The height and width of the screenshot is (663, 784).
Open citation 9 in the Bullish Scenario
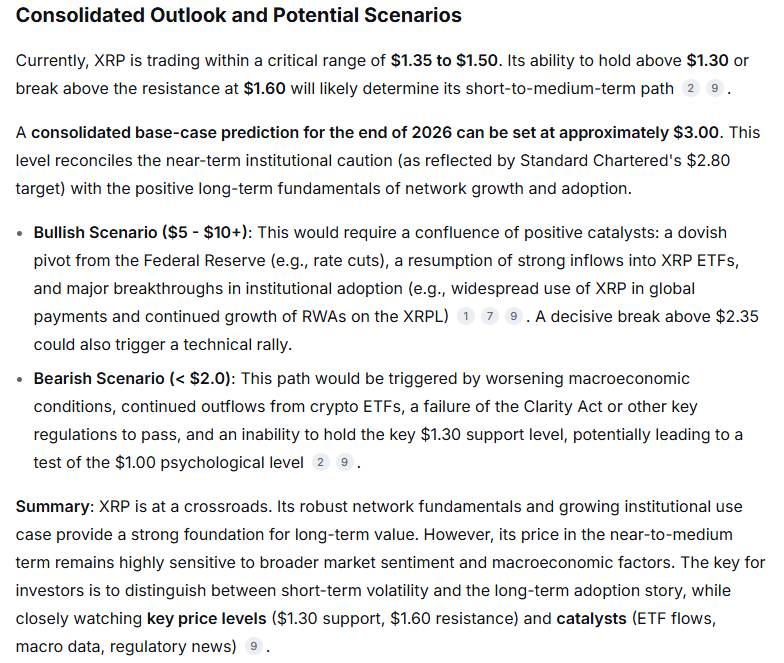513,317
